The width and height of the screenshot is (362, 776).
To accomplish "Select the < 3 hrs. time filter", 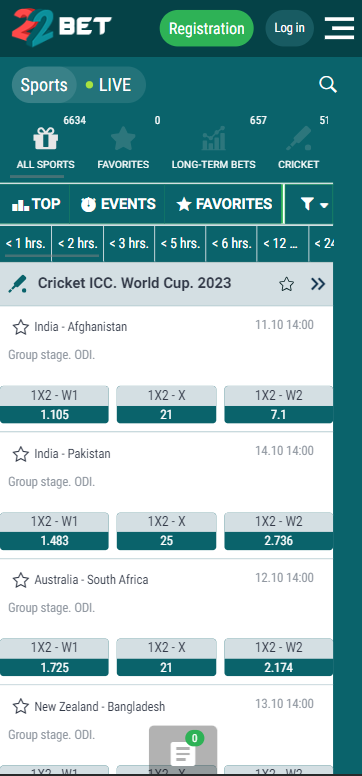I will coord(129,243).
